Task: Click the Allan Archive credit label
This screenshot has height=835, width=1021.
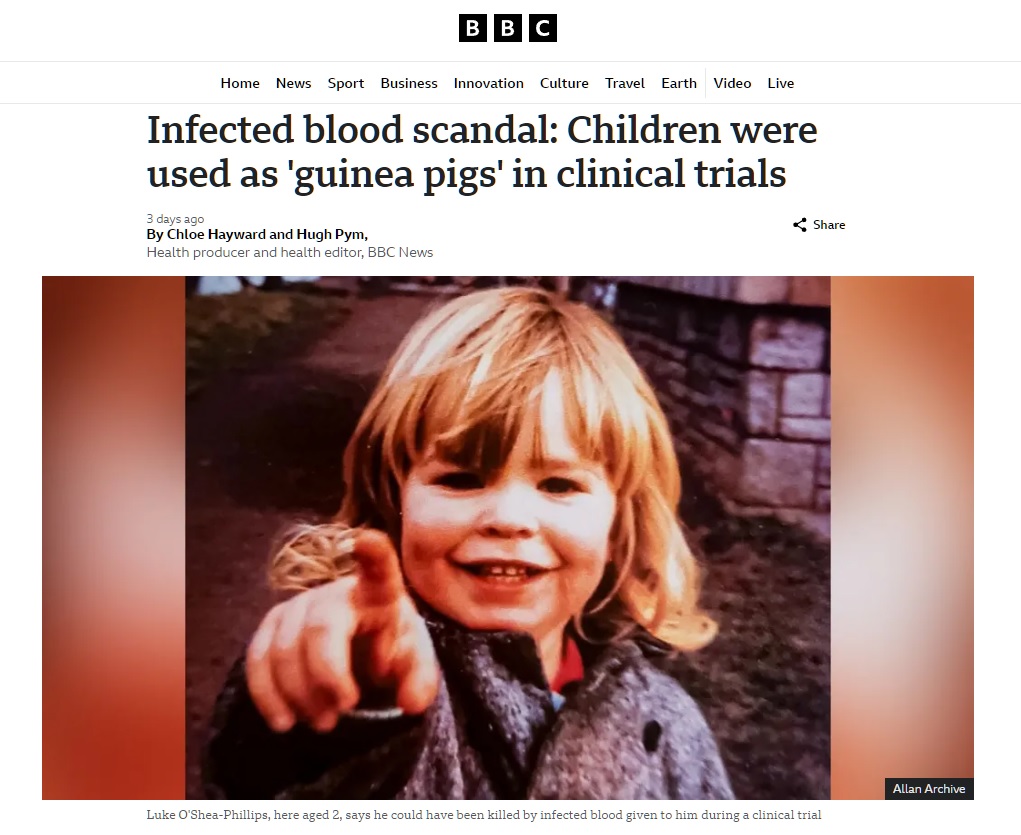Action: [x=929, y=789]
